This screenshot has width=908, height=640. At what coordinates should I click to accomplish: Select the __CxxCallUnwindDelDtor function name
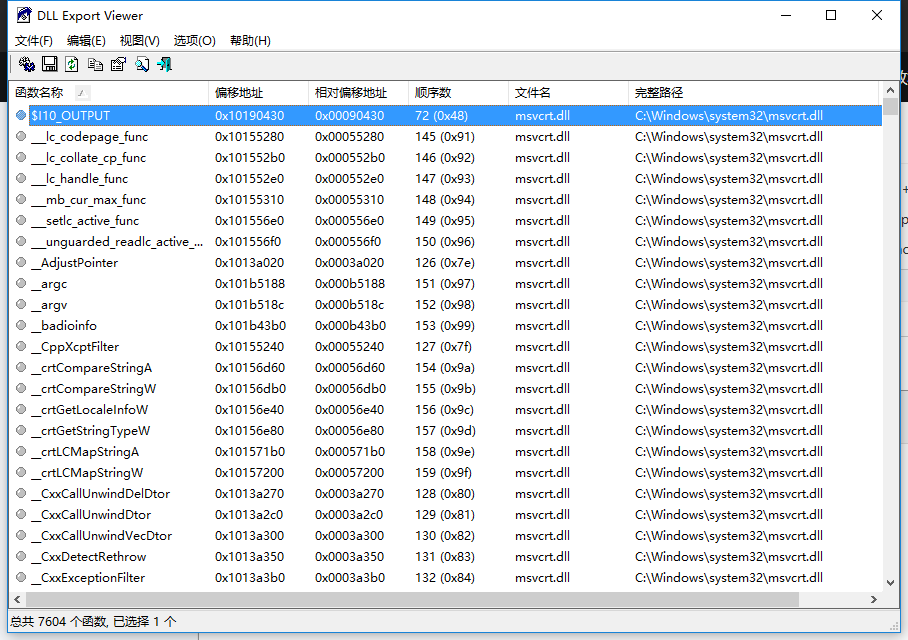tap(101, 493)
